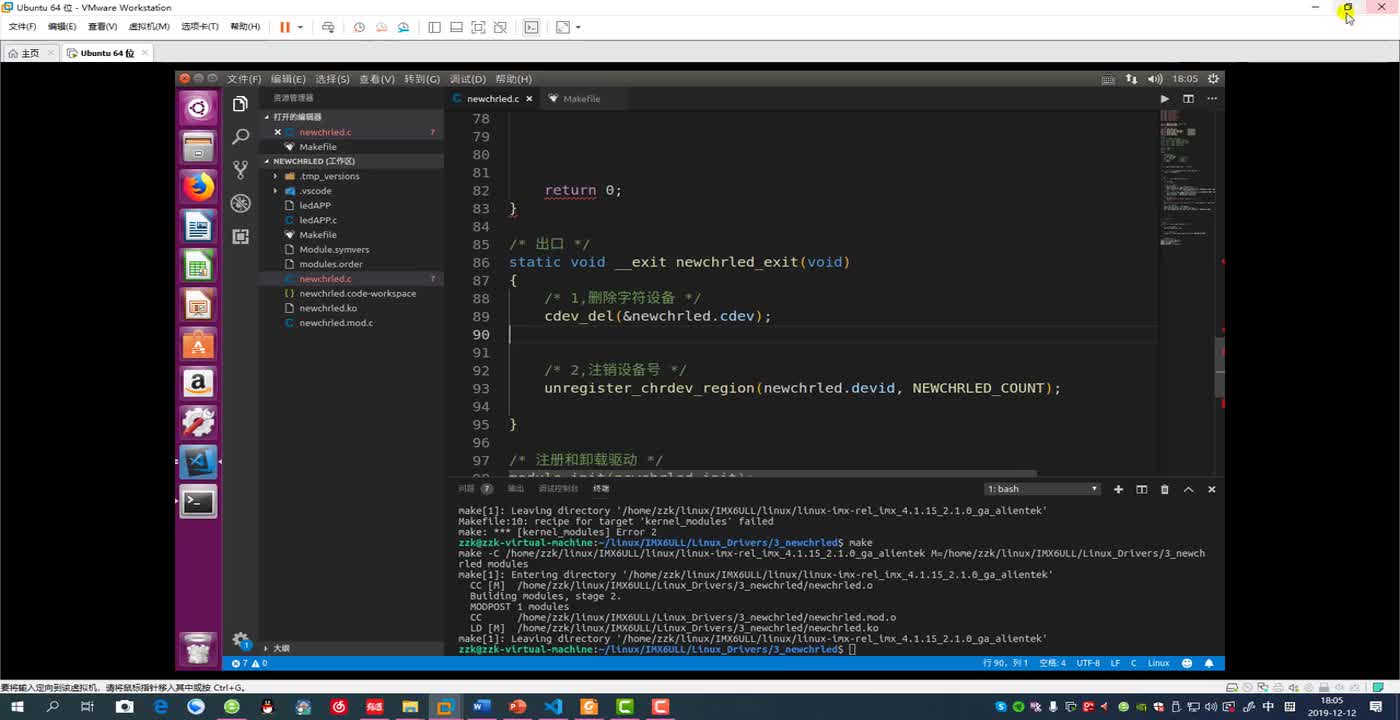Open the Extensions view icon

240,236
